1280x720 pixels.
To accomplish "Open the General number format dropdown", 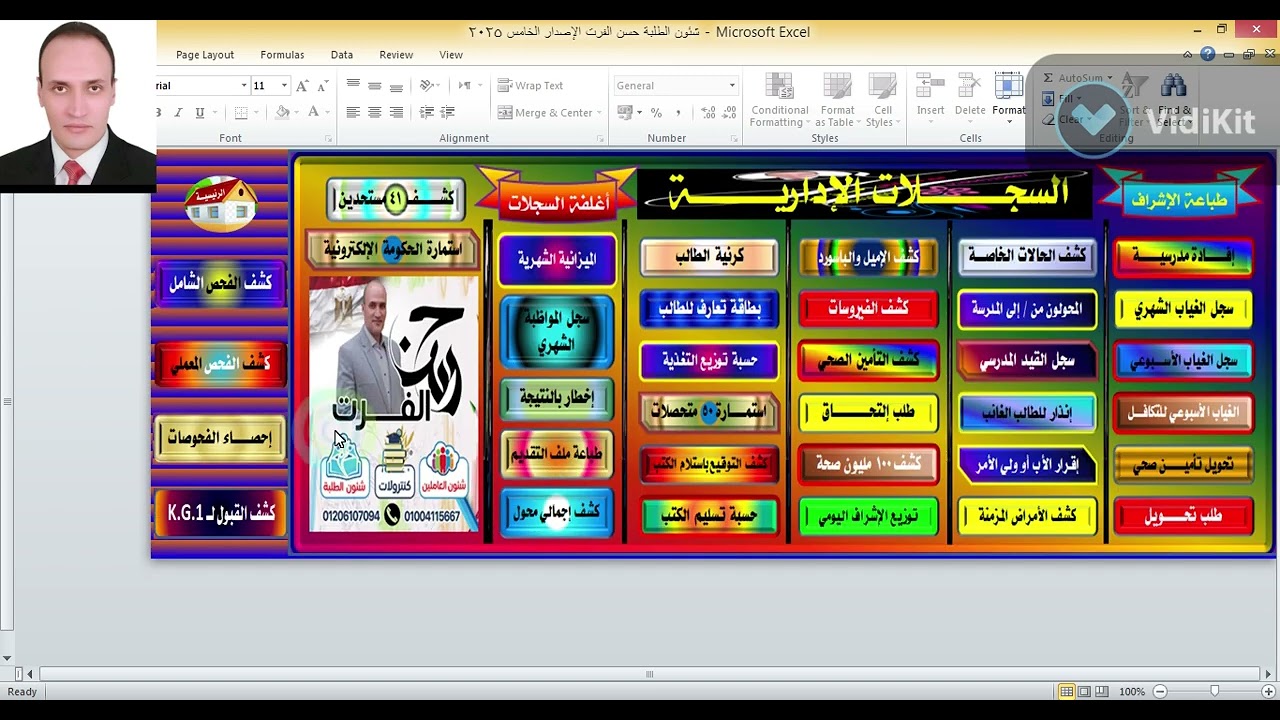I will coord(732,86).
